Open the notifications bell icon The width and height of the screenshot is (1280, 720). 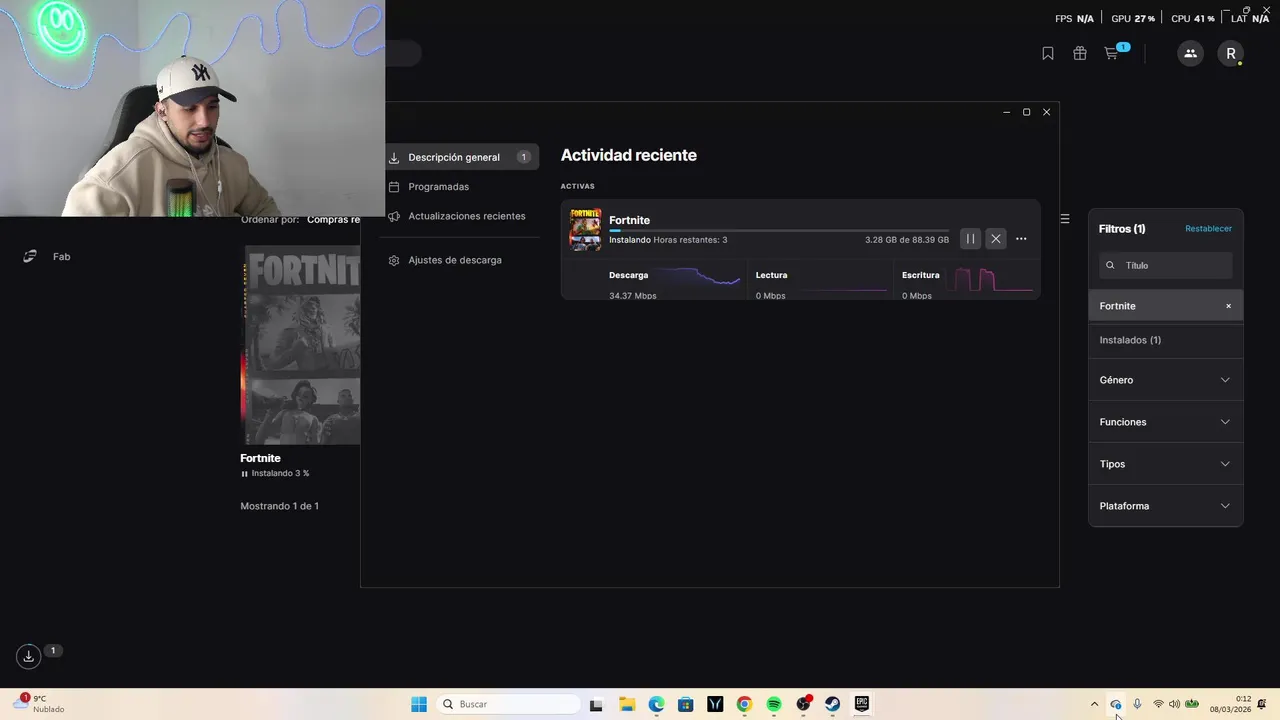pos(1262,704)
